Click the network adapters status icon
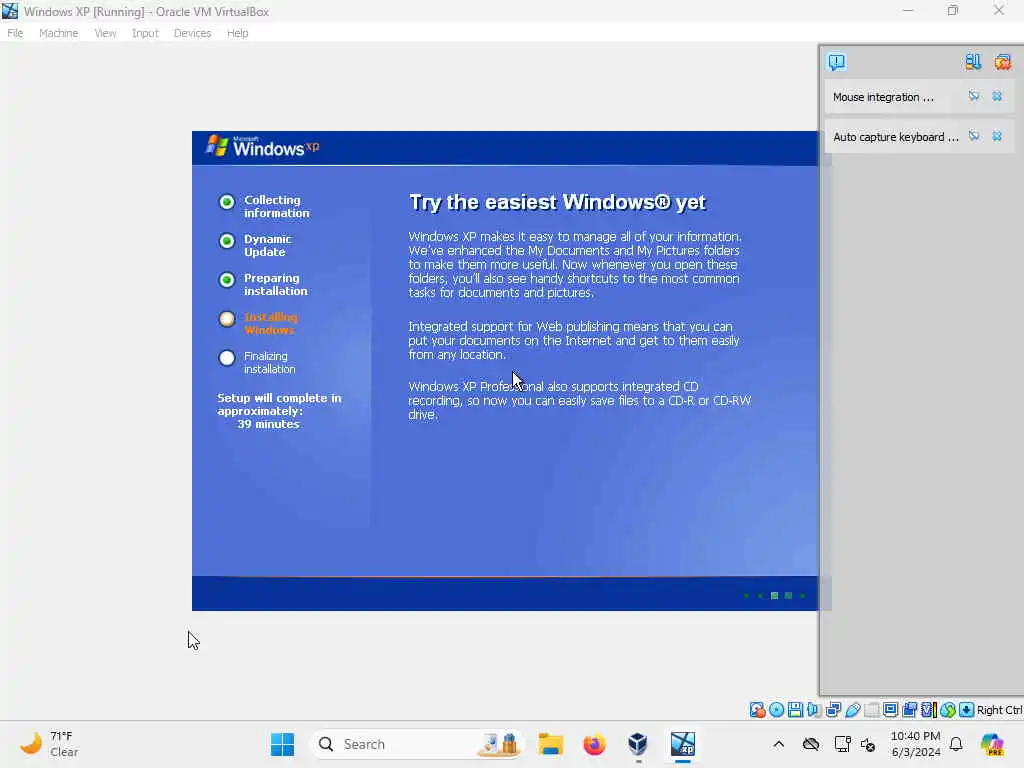This screenshot has width=1024, height=768. (833, 710)
